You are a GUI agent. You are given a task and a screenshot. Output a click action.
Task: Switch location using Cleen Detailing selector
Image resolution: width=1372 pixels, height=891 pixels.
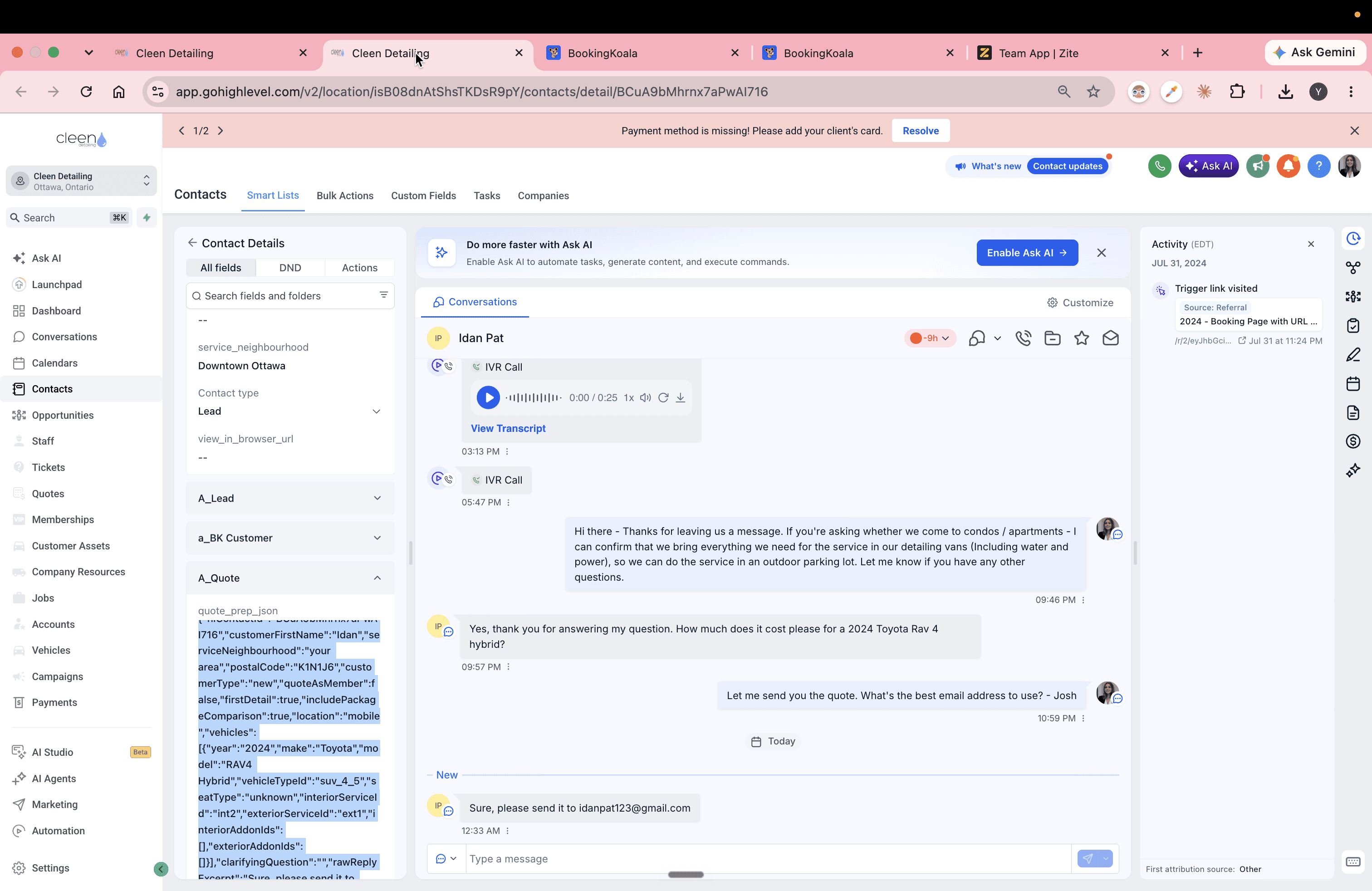(81, 181)
